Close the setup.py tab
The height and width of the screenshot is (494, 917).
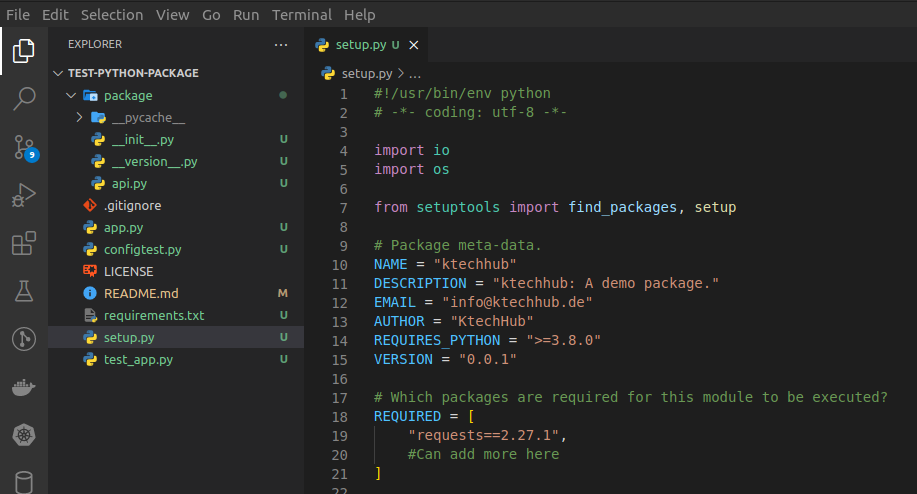pyautogui.click(x=414, y=45)
